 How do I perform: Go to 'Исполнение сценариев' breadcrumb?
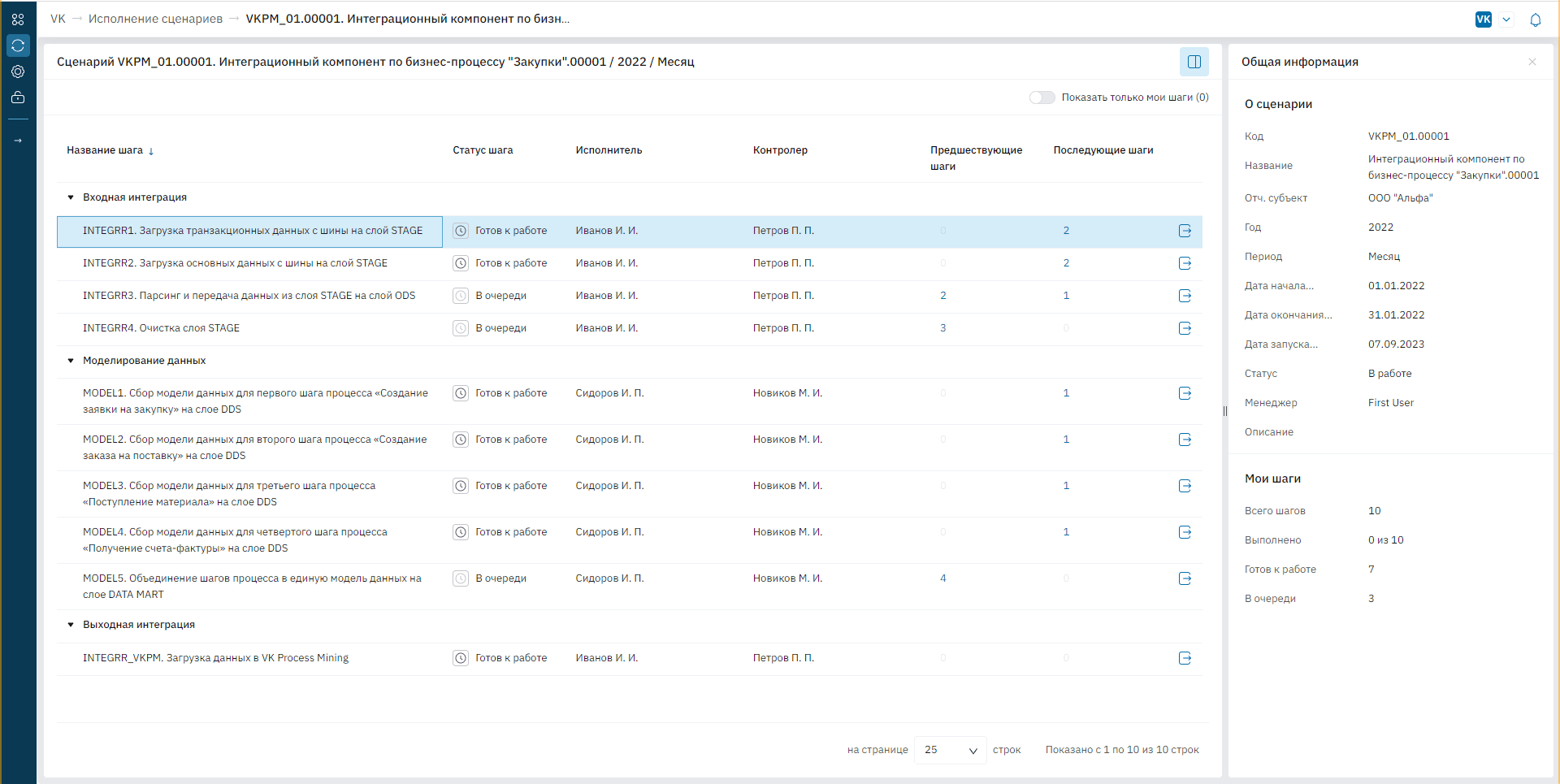(155, 19)
